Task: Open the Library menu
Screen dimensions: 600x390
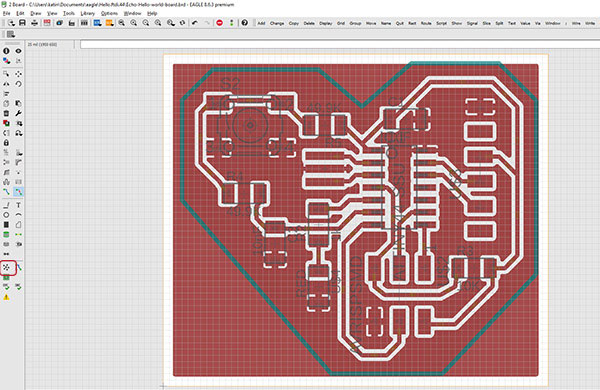Action: 88,13
